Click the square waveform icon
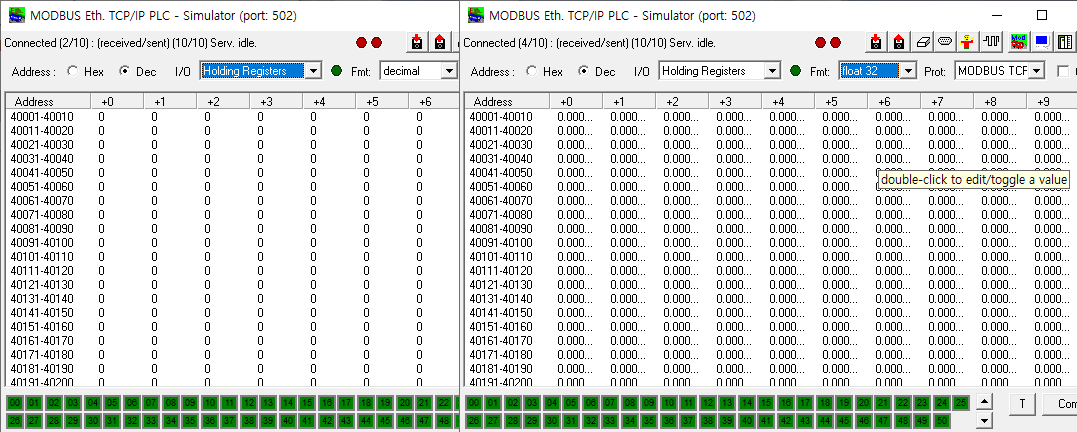 pos(991,43)
